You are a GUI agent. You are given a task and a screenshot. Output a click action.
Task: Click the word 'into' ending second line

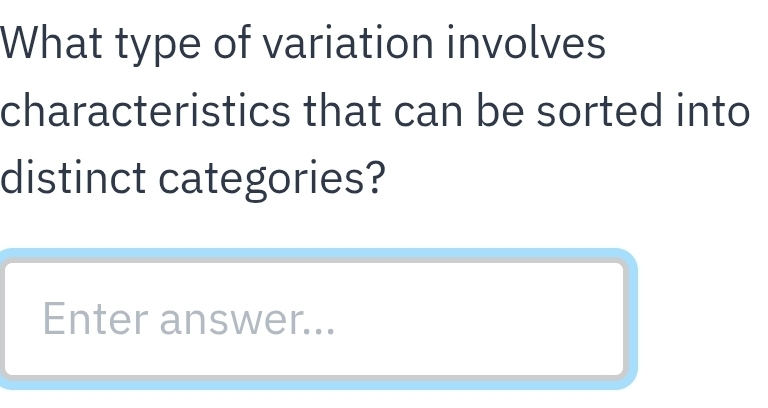coord(713,111)
